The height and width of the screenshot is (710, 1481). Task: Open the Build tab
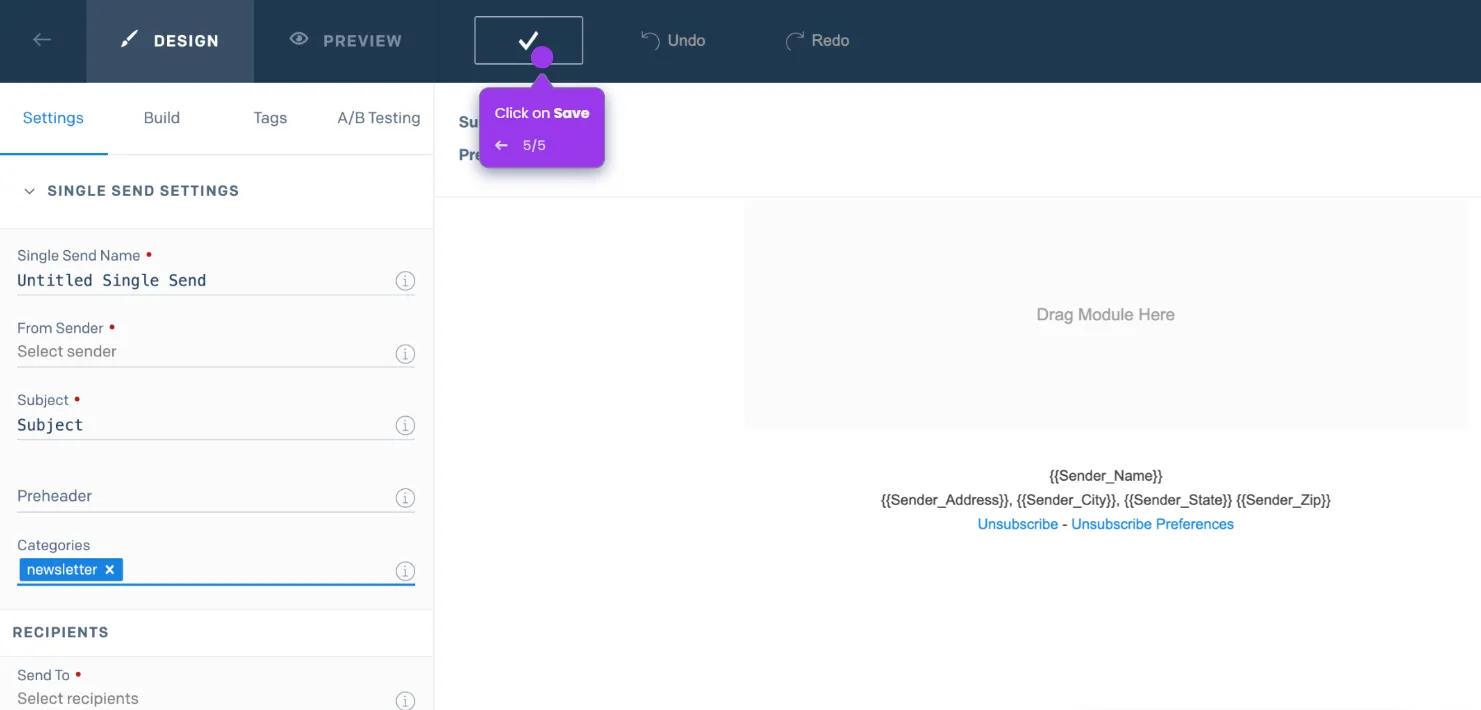pyautogui.click(x=162, y=118)
